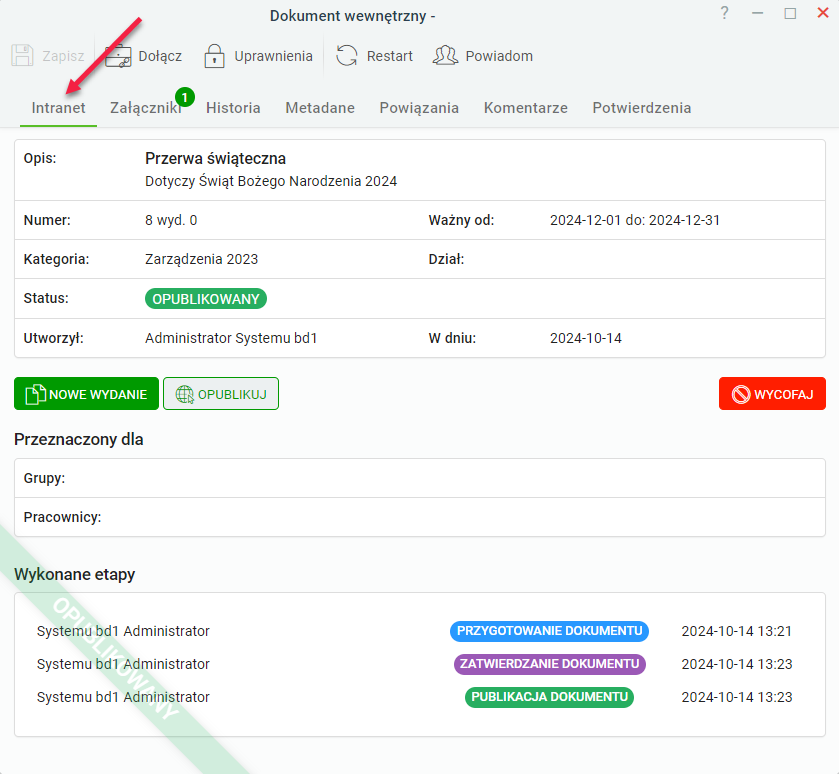Click the Dołącz toolbar label
Screen dimensions: 839x774
(160, 56)
